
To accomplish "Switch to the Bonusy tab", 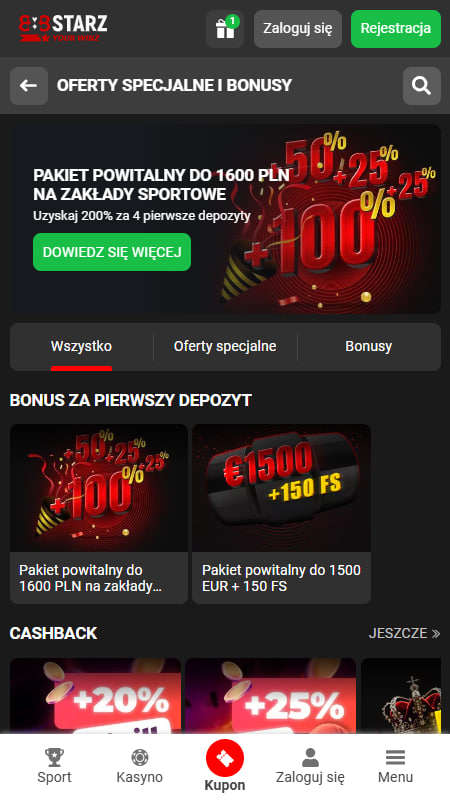I will 368,346.
